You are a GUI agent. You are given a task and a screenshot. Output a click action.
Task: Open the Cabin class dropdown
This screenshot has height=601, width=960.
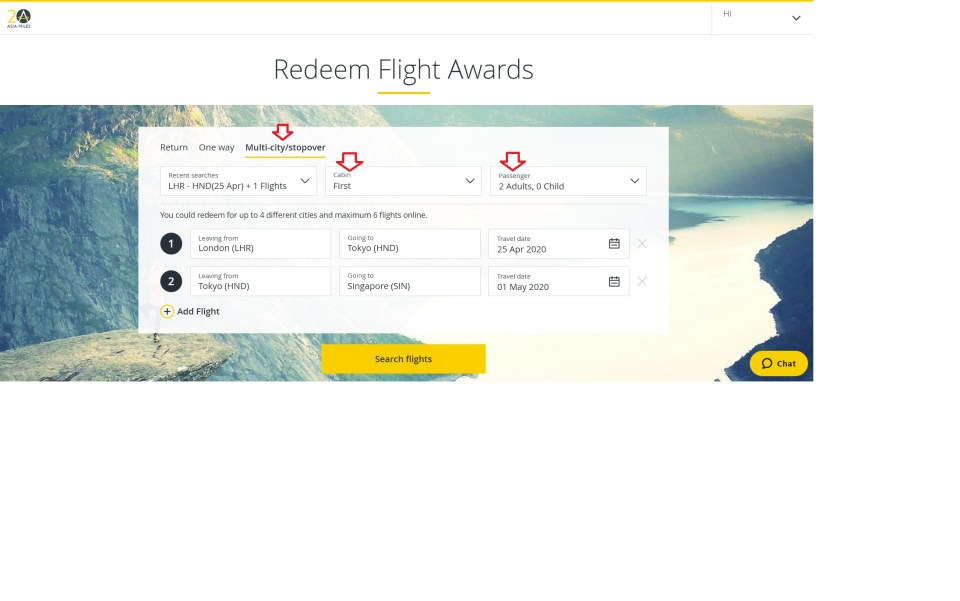tap(404, 181)
